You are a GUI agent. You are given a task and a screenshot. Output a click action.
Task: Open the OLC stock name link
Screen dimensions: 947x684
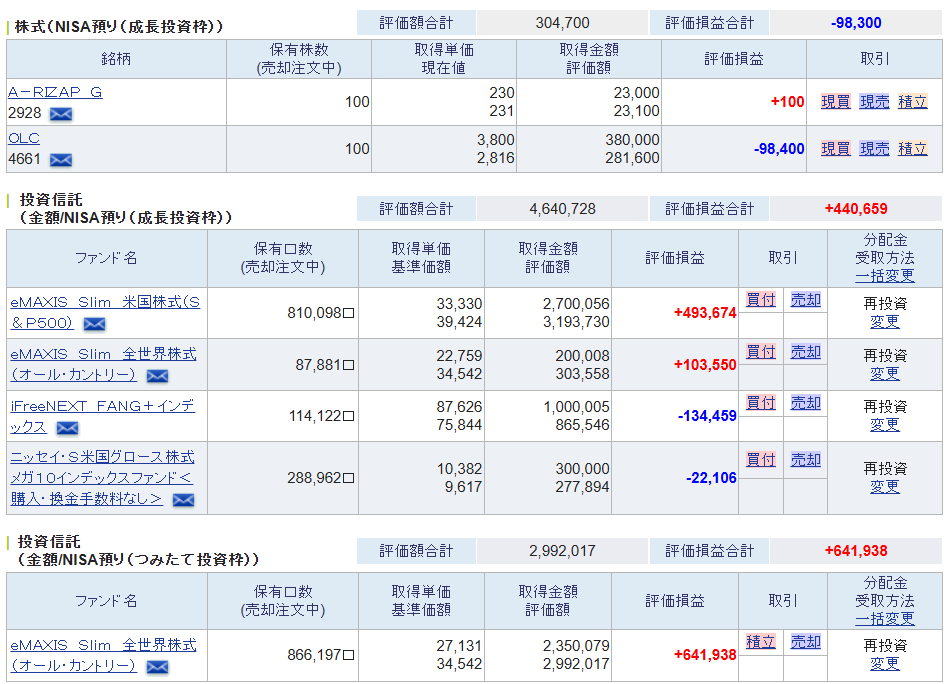coord(24,139)
